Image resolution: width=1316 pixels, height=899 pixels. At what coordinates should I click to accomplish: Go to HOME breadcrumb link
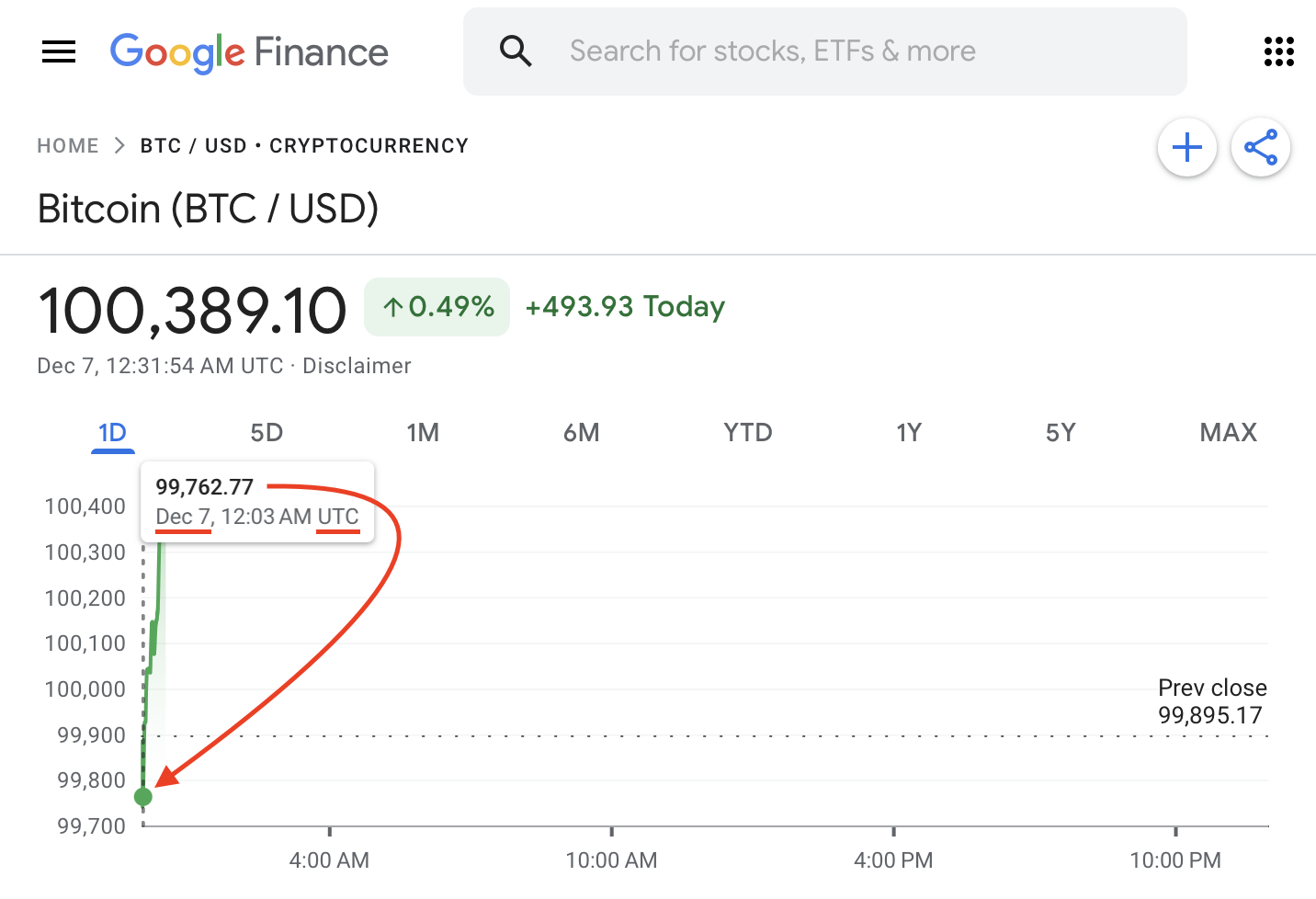pos(68,146)
